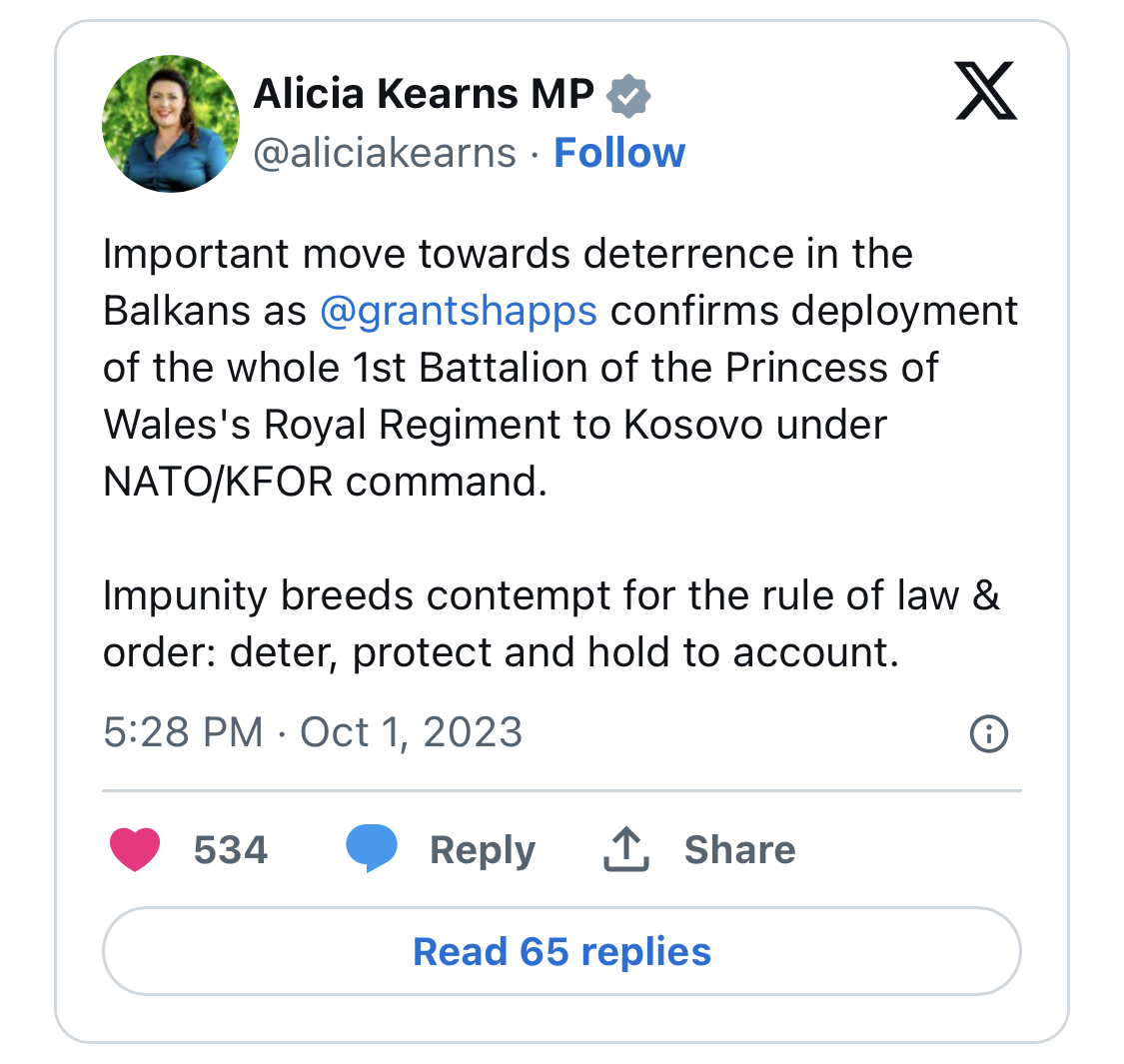Open Alicia Kearns profile picture
Viewport: 1124px width, 1064px height.
pos(171,123)
